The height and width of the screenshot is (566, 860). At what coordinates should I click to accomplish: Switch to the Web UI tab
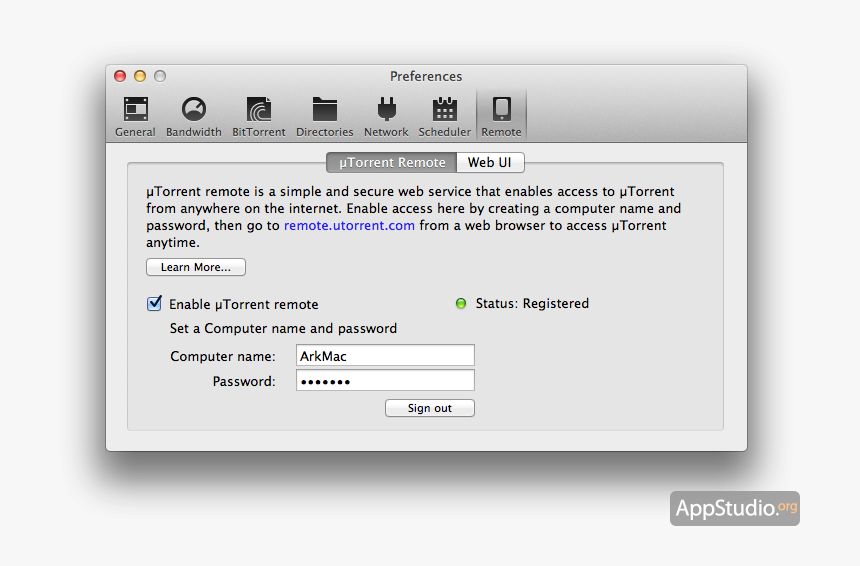(x=490, y=162)
